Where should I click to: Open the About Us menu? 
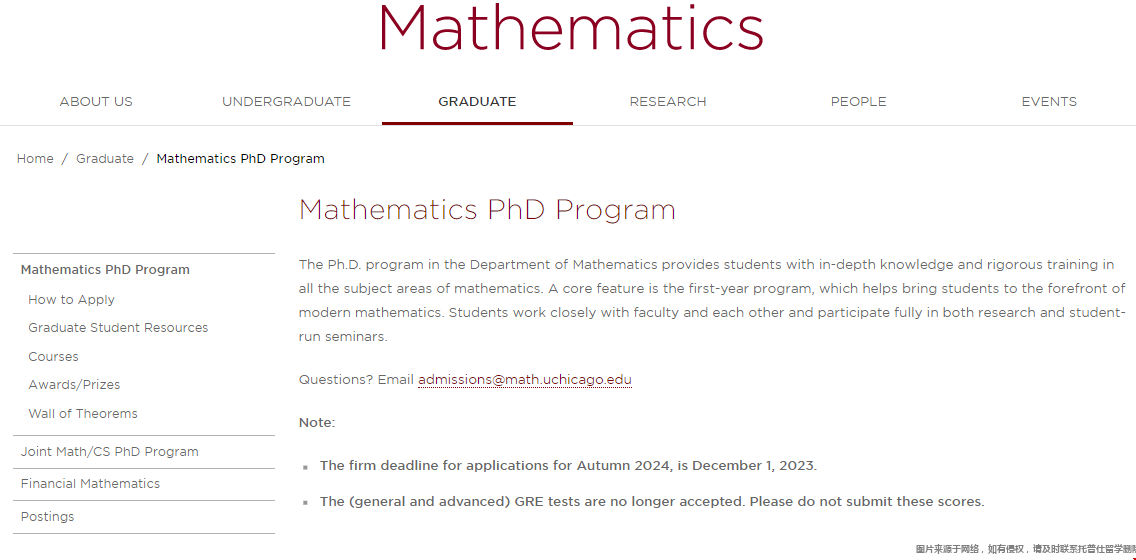pyautogui.click(x=96, y=102)
